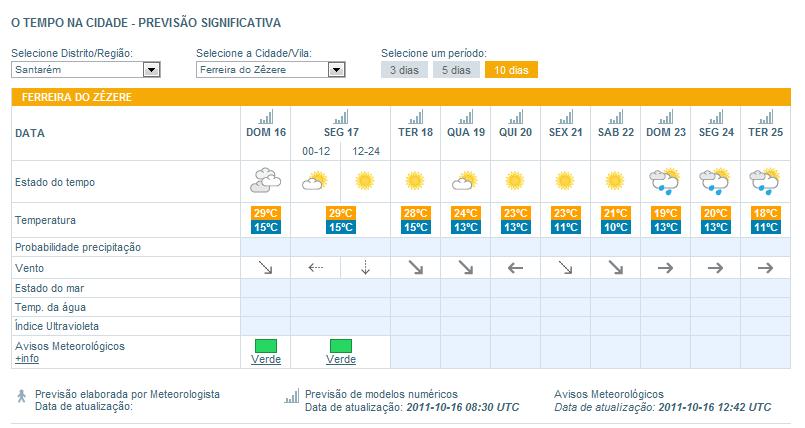805x428 pixels.
Task: Click the partly cloudy icon for QUA 19
Action: coord(465,182)
